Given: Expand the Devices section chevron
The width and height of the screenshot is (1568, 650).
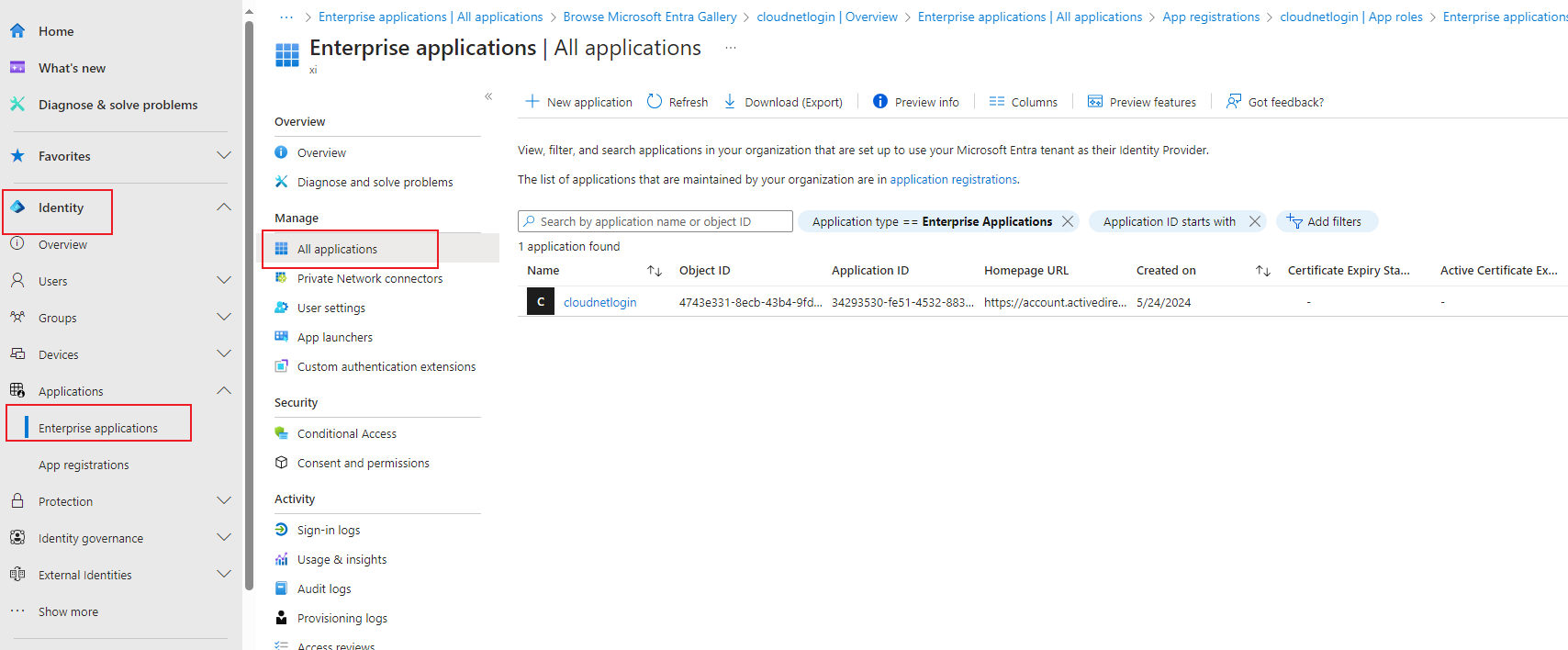Looking at the screenshot, I should 224,354.
